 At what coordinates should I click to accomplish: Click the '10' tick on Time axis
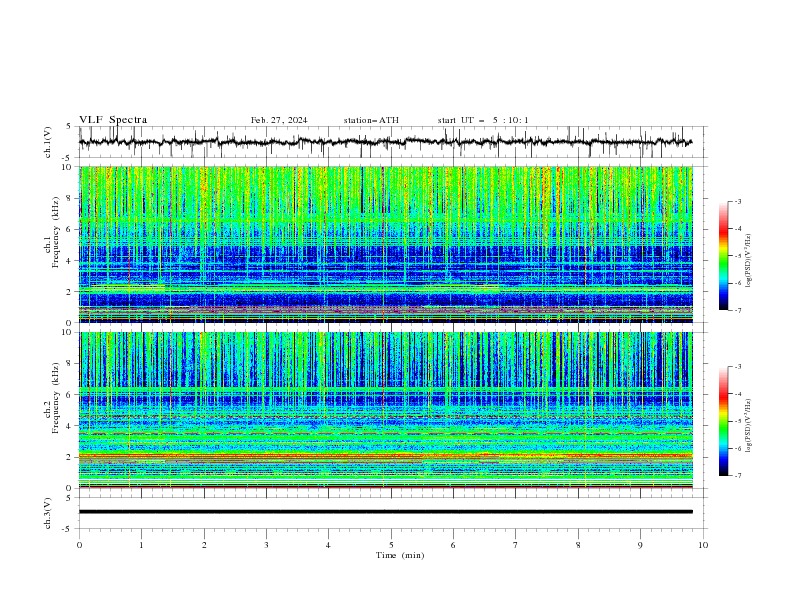coord(703,545)
